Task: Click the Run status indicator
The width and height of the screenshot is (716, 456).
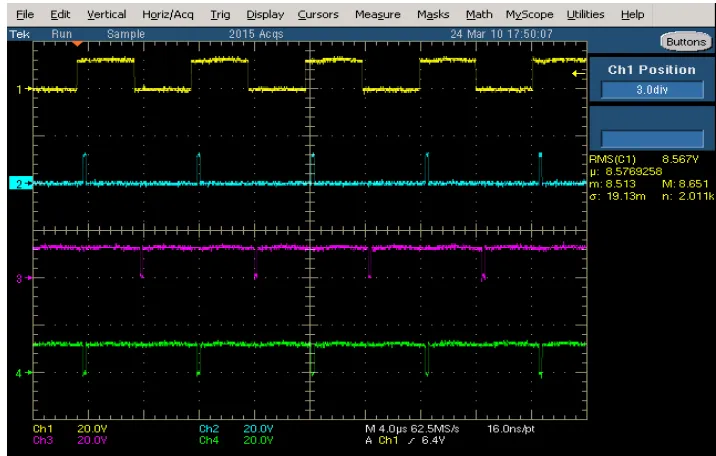Action: (x=62, y=34)
